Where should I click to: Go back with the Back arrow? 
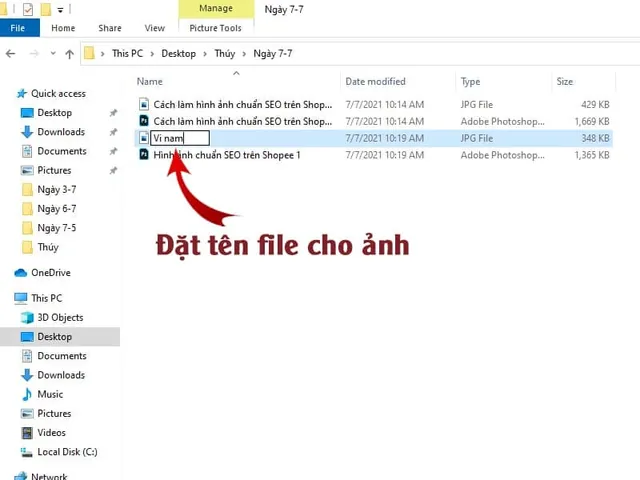(x=11, y=53)
